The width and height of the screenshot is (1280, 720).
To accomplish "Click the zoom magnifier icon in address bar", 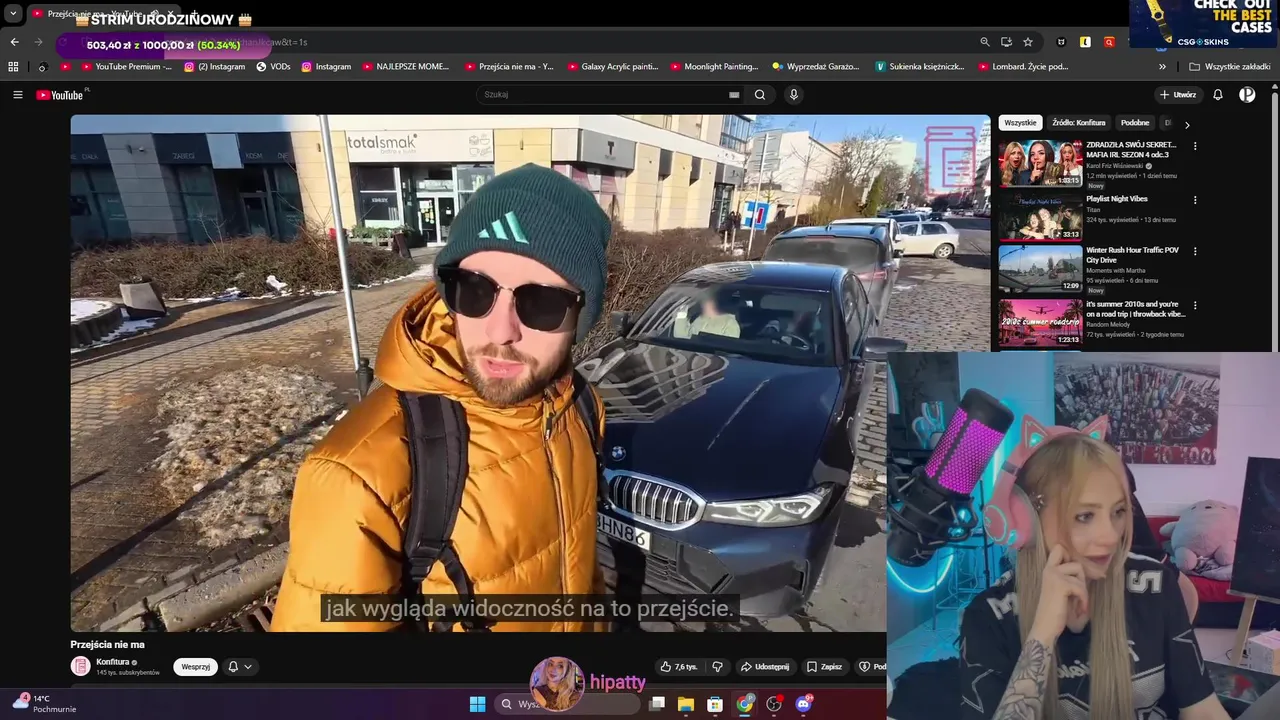I will [x=985, y=42].
